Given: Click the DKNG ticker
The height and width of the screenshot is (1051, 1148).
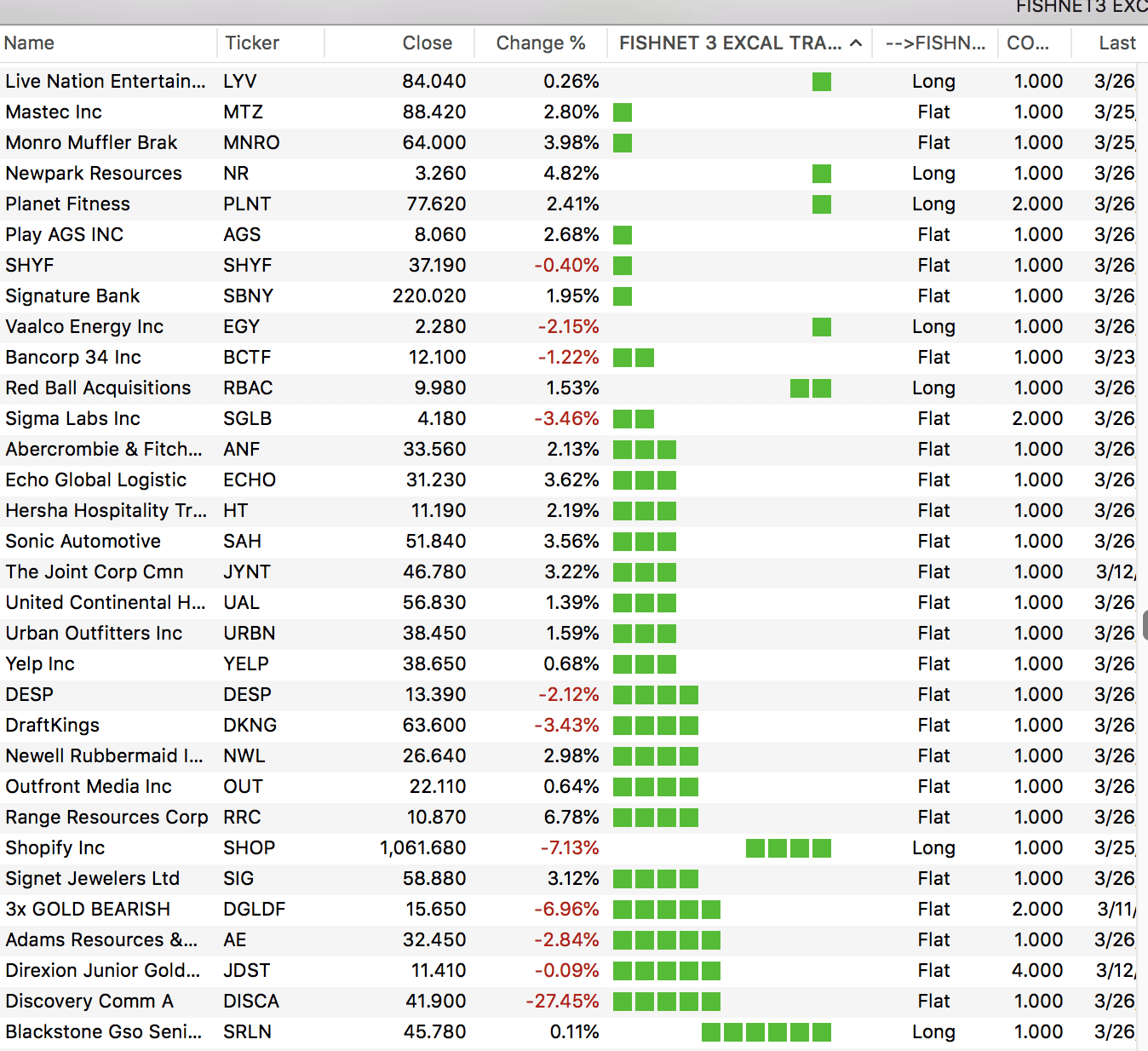Looking at the screenshot, I should [250, 726].
